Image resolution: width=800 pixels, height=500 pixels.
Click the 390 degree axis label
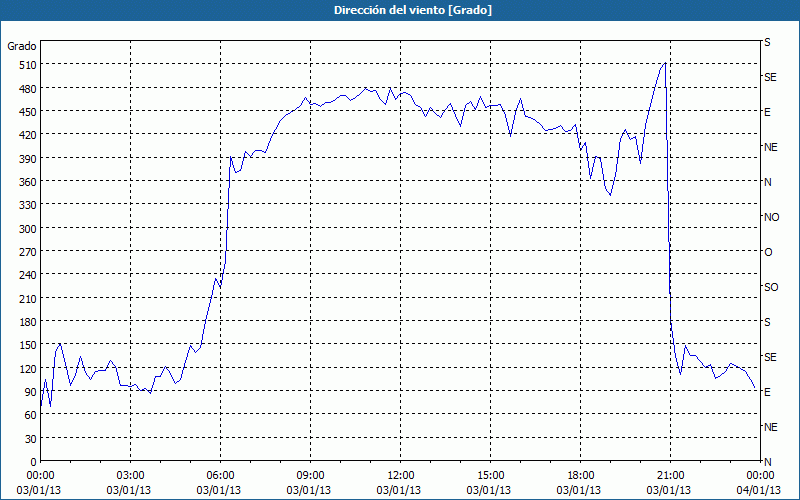28,159
